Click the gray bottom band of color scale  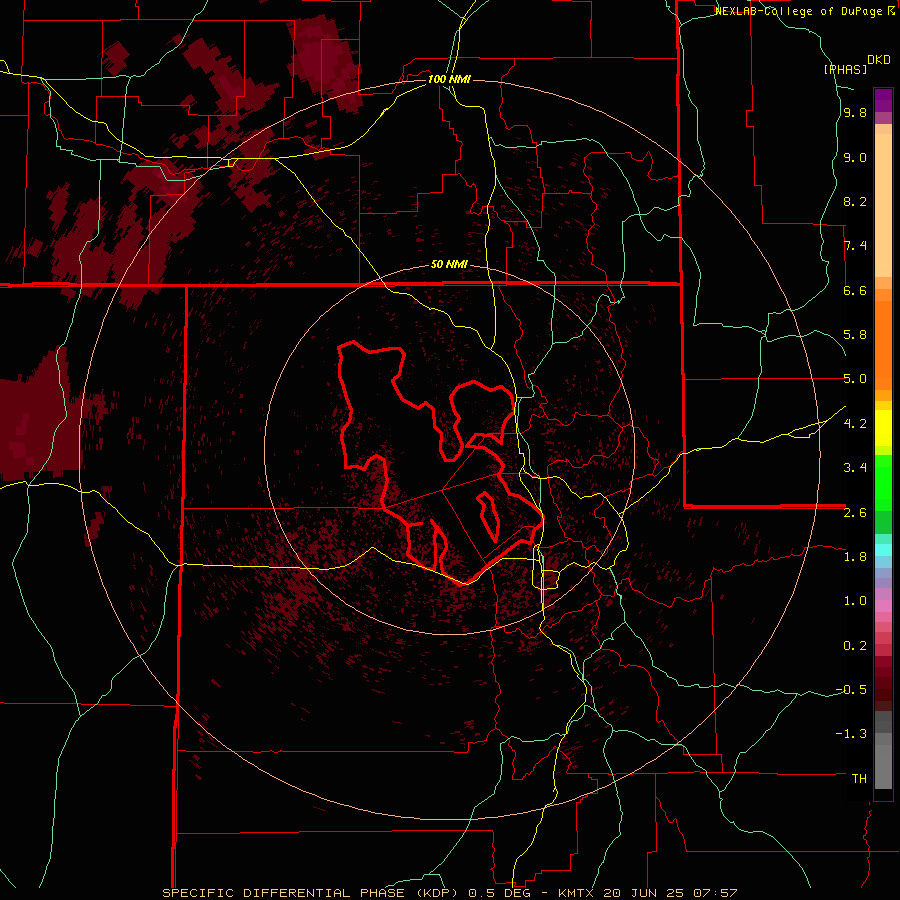[883, 766]
